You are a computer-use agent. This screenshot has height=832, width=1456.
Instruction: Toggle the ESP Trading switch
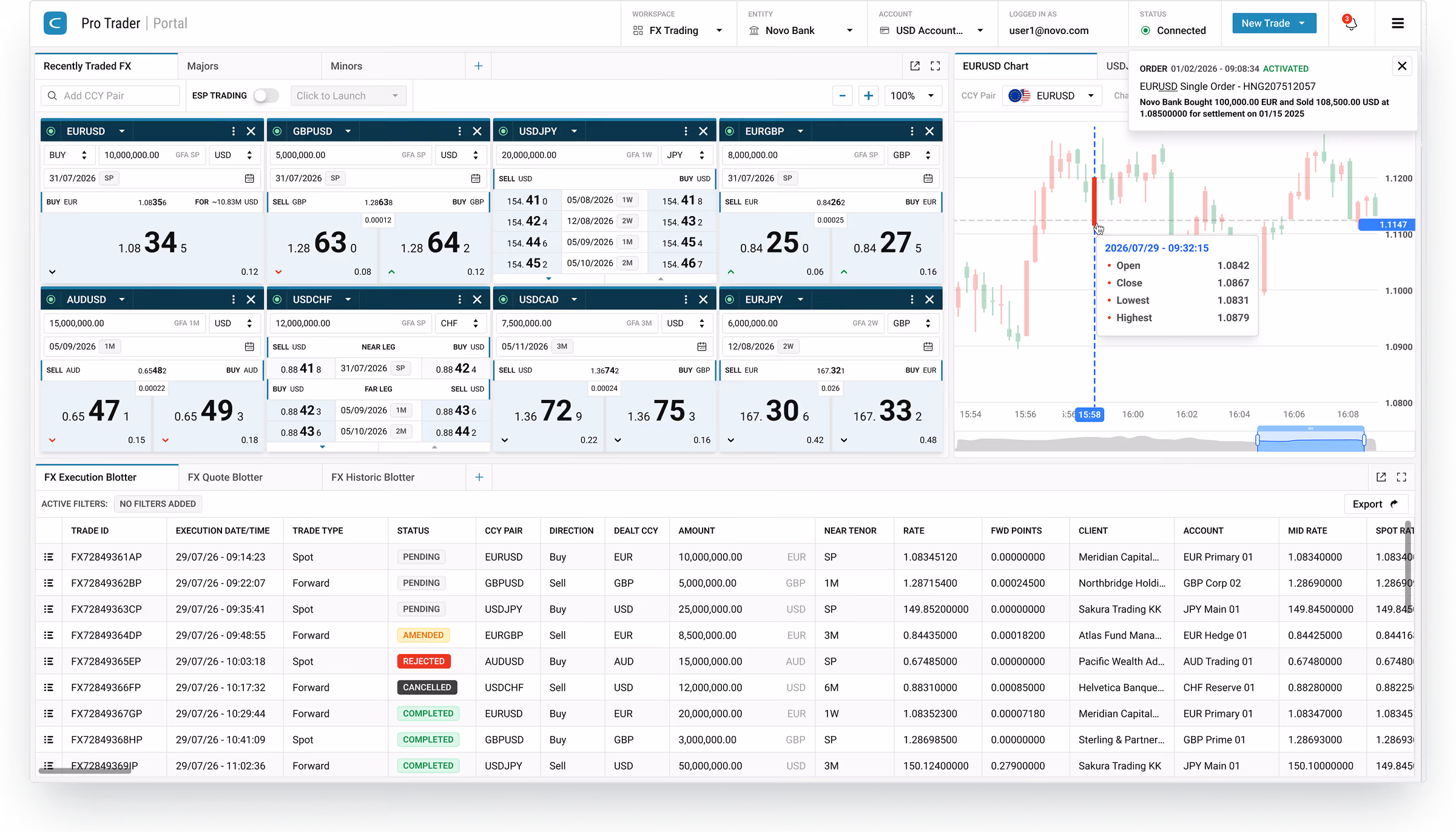(x=266, y=96)
